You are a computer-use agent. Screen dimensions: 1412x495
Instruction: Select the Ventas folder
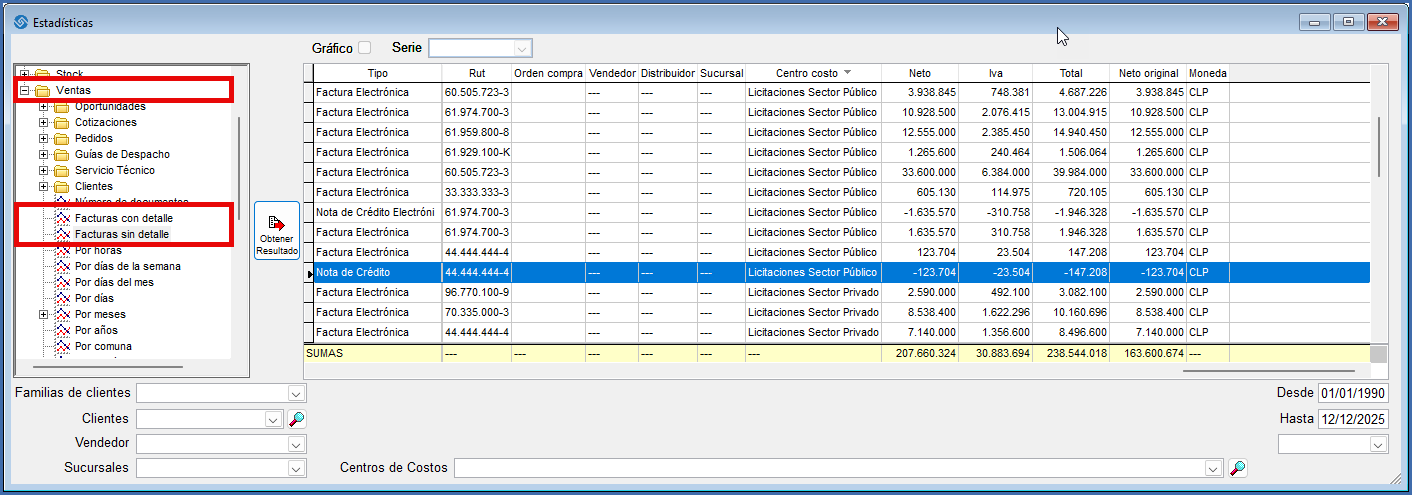(x=73, y=90)
